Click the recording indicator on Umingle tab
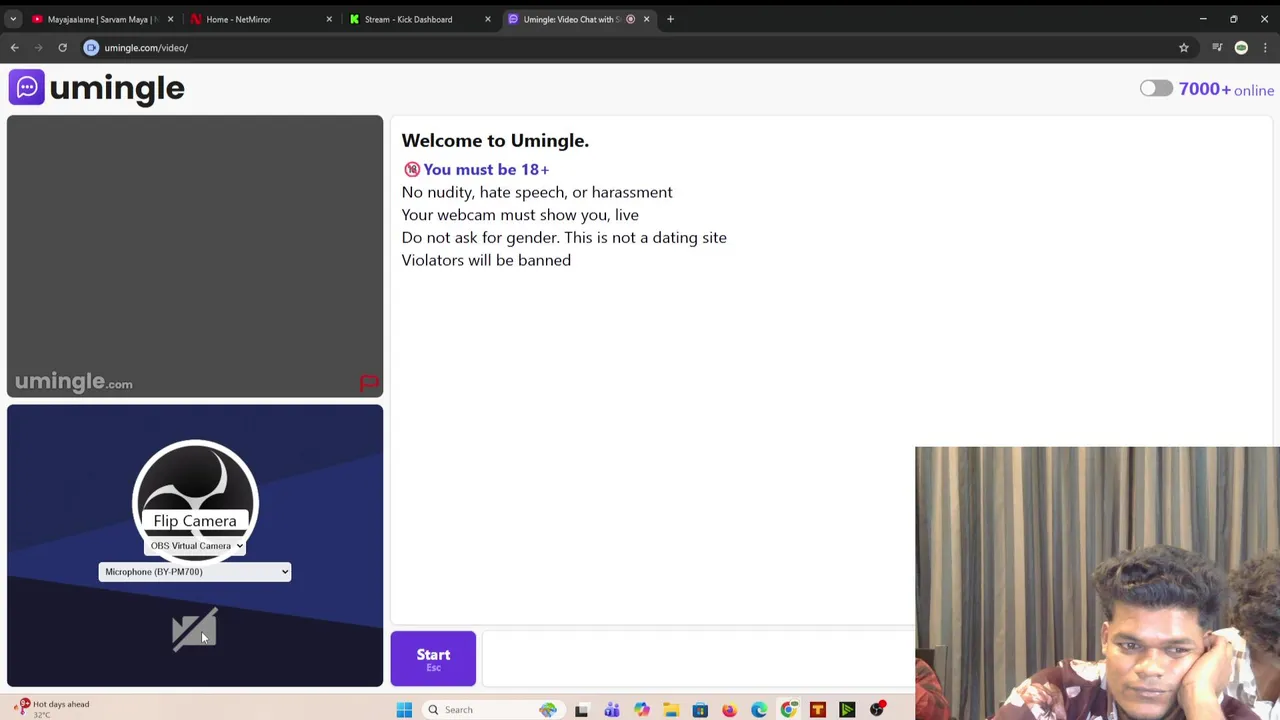This screenshot has width=1280, height=720. pyautogui.click(x=630, y=19)
